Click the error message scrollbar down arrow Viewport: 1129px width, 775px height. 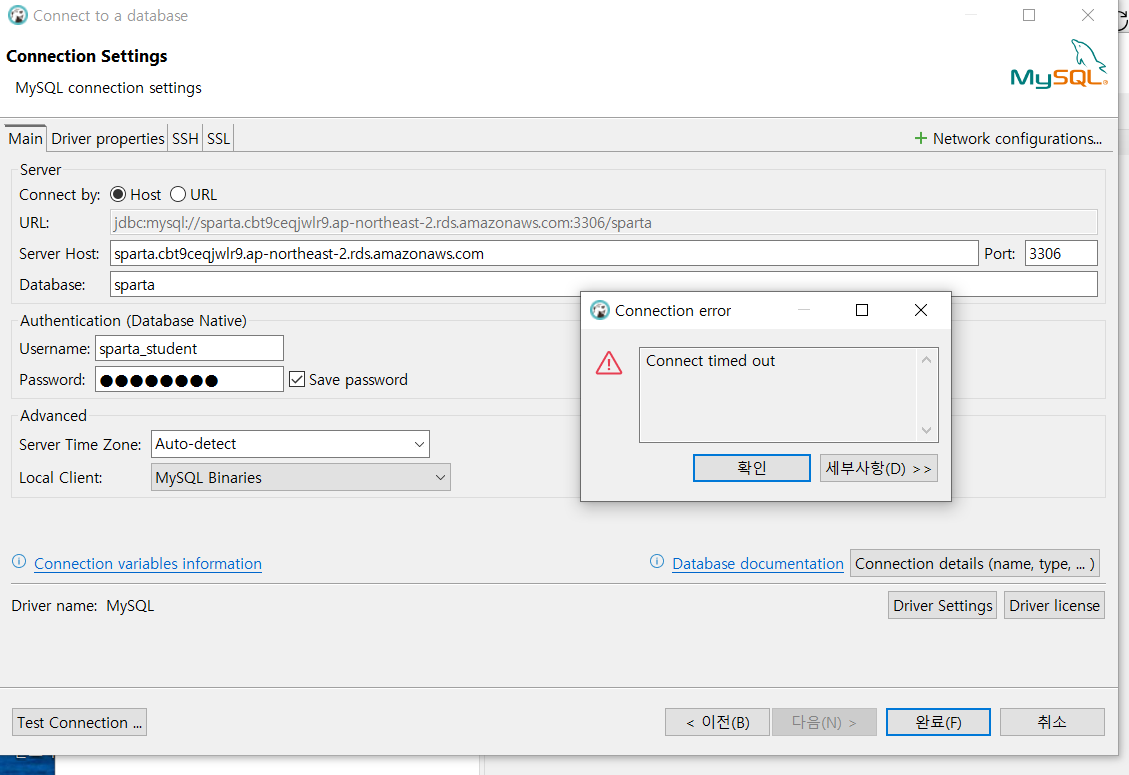click(x=927, y=430)
